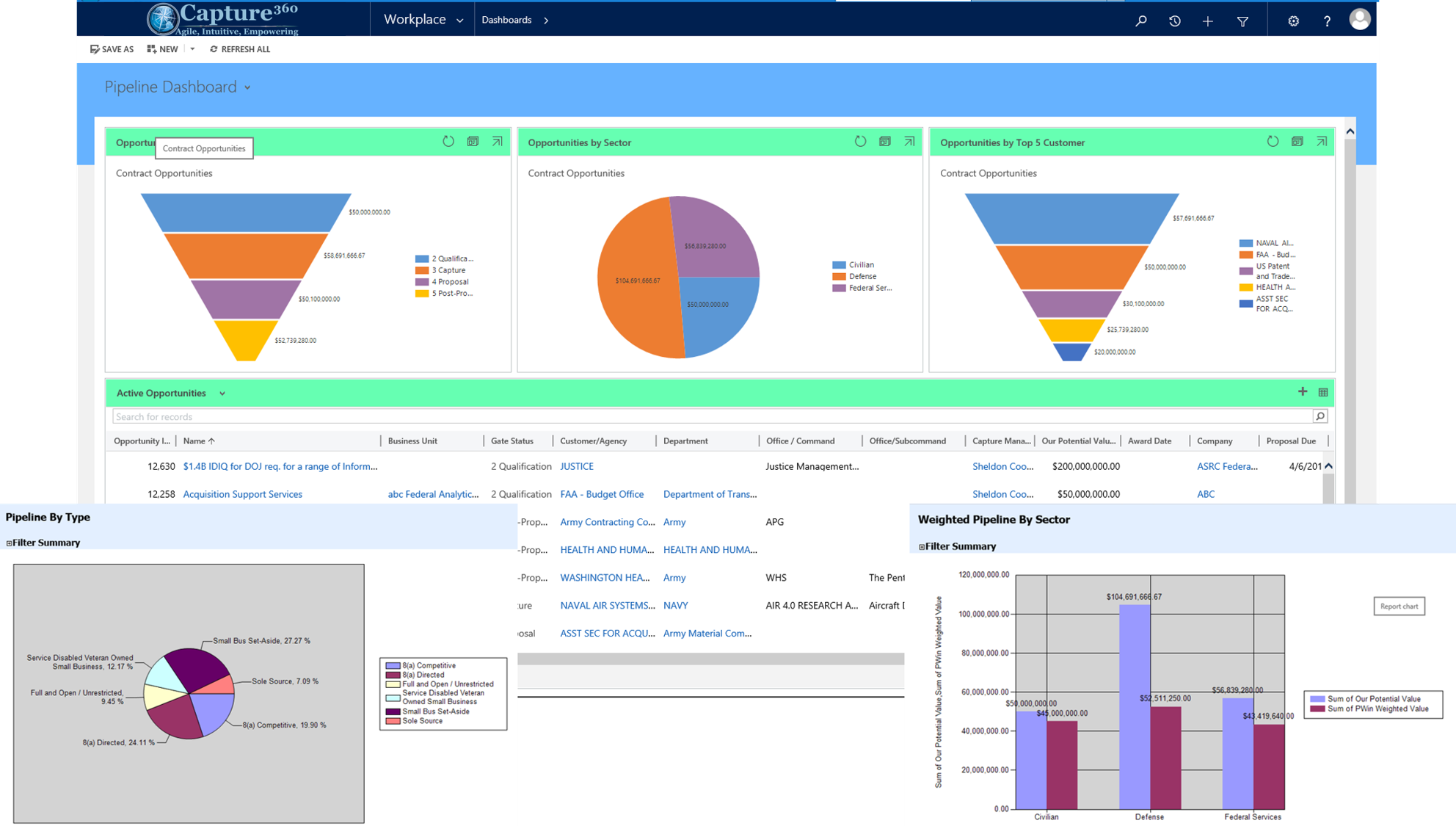Screen dimensions: 1456x826
Task: Enlarge the Opportunities by Sector chart
Action: [x=909, y=141]
